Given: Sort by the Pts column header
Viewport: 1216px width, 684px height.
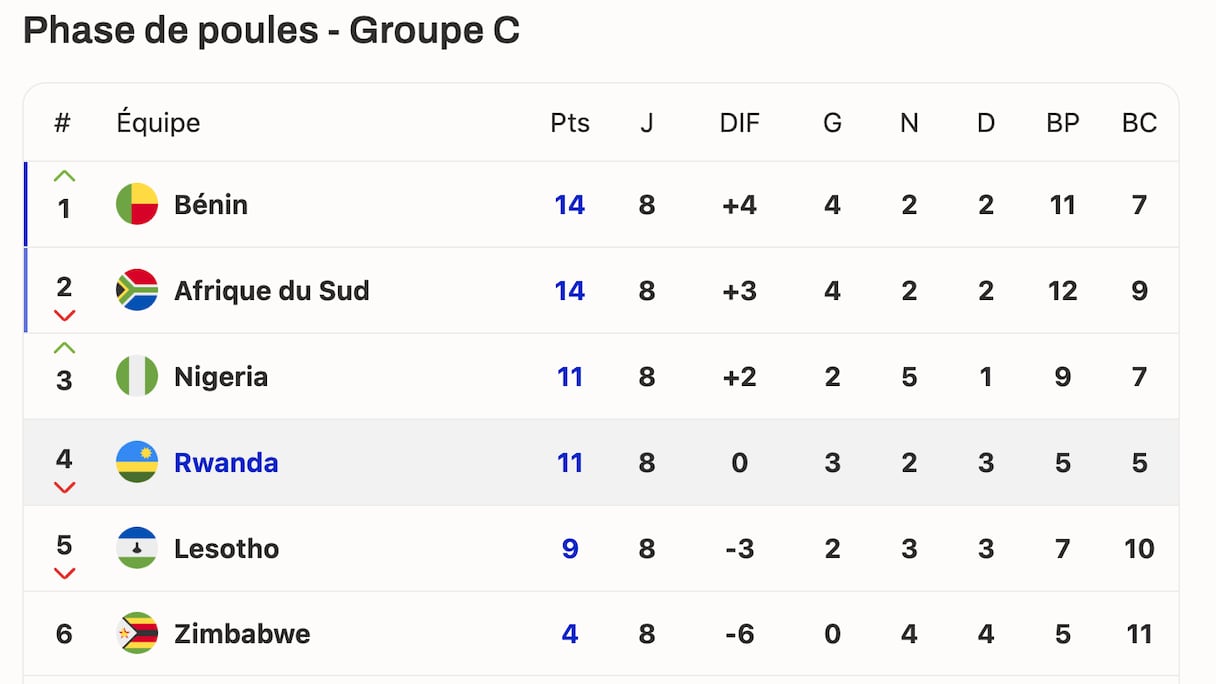Looking at the screenshot, I should [570, 123].
